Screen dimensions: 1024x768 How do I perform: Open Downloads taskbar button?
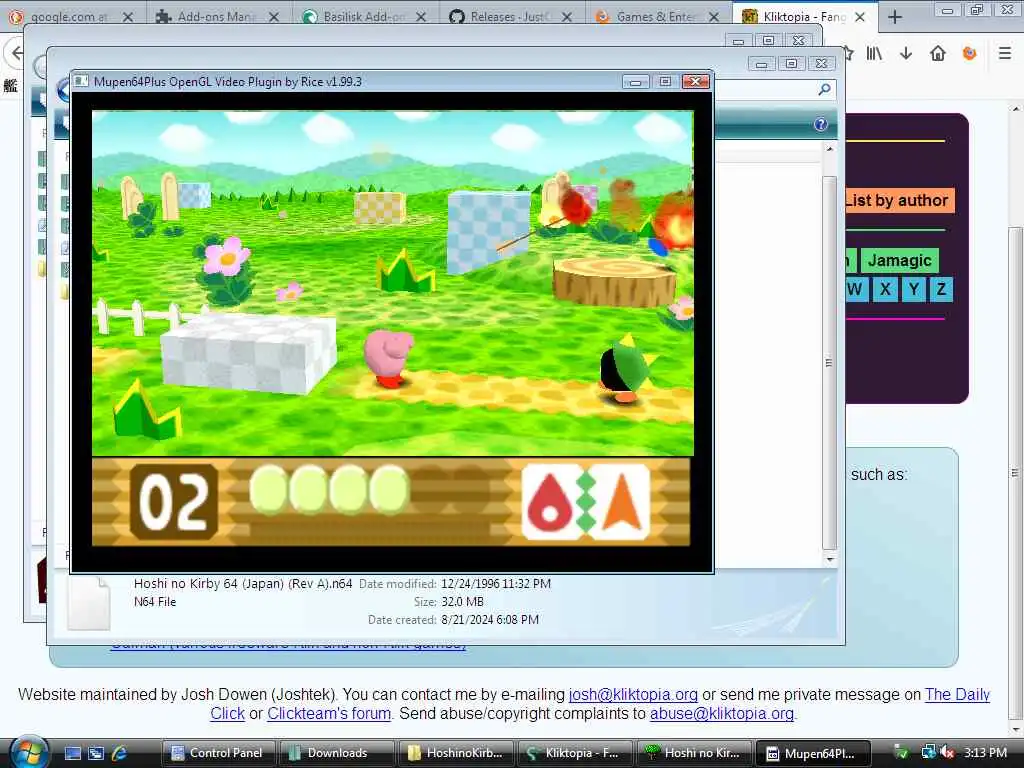click(x=336, y=753)
